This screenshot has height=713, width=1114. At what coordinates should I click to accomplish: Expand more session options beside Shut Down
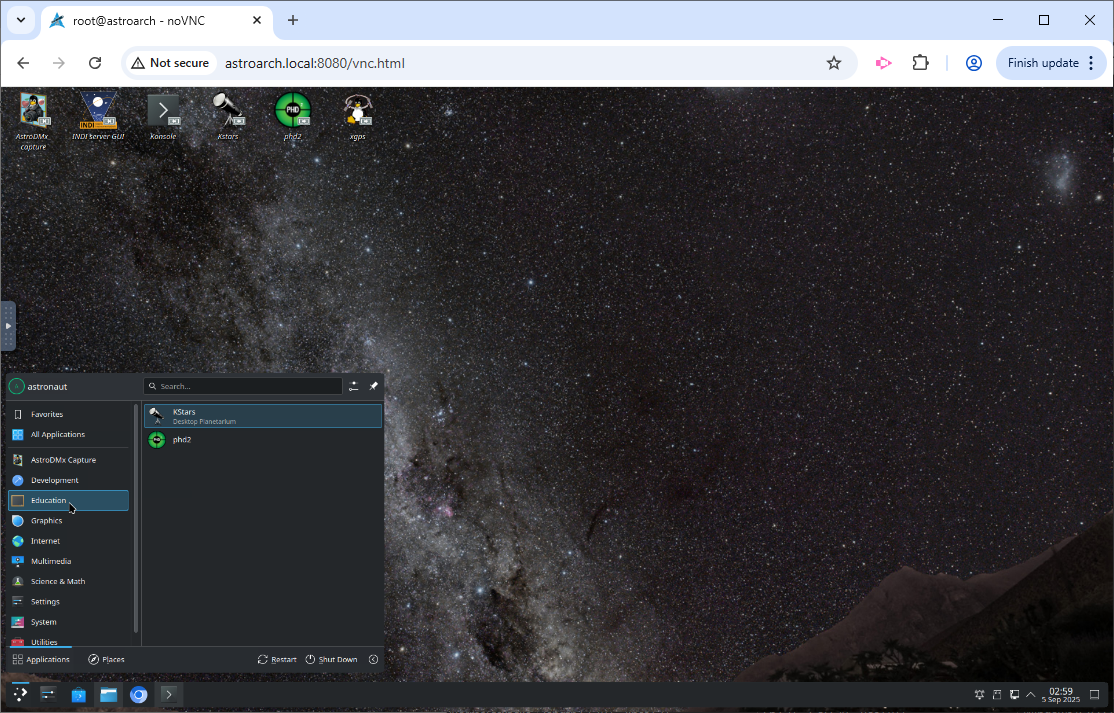(373, 659)
